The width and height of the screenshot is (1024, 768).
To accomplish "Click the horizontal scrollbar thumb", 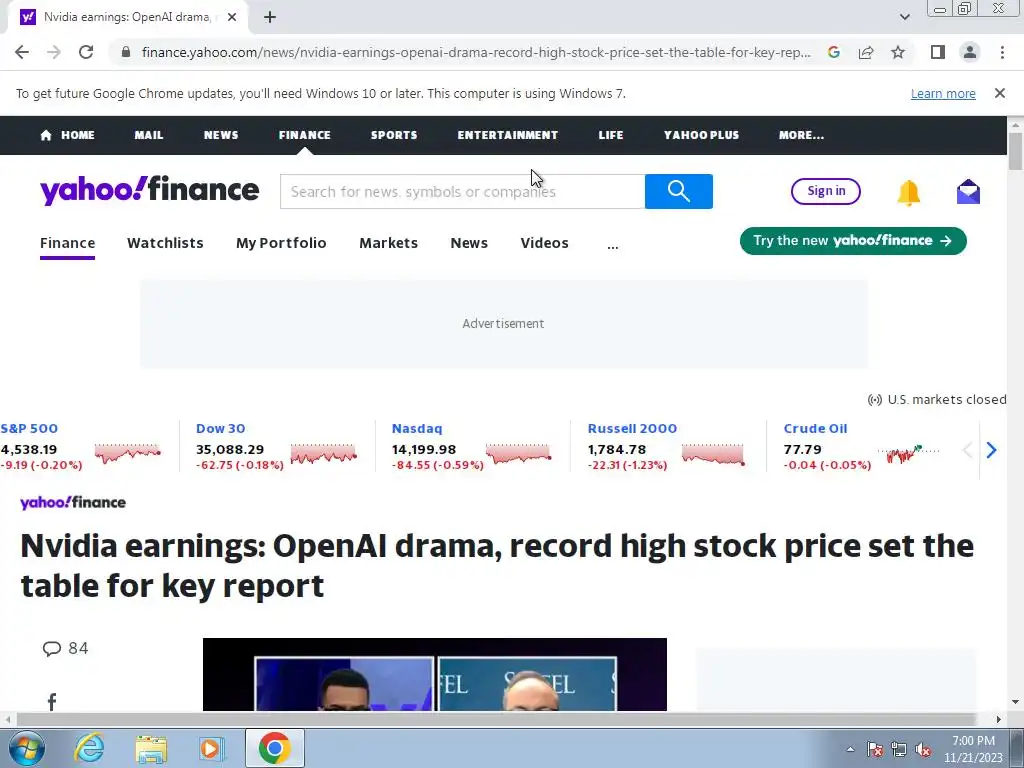I will point(496,719).
